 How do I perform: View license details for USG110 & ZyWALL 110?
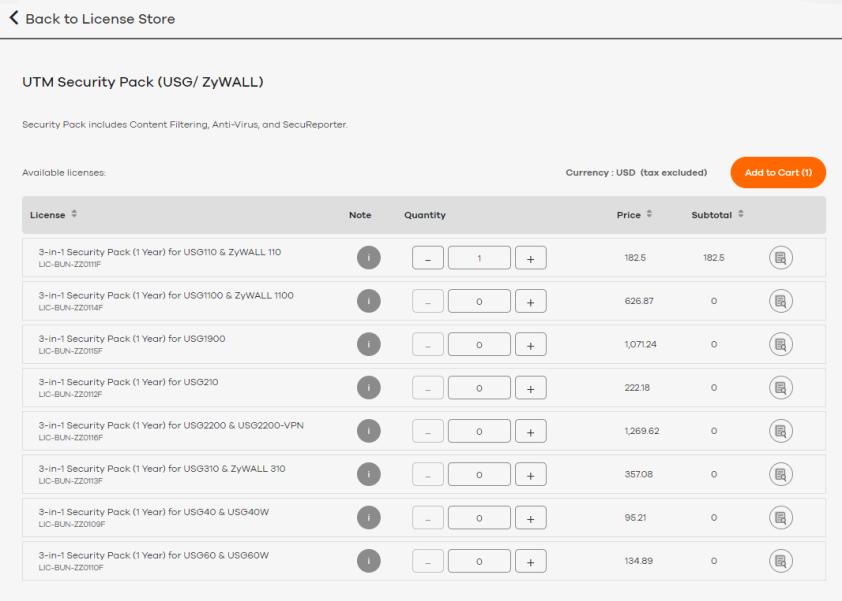pyautogui.click(x=781, y=258)
